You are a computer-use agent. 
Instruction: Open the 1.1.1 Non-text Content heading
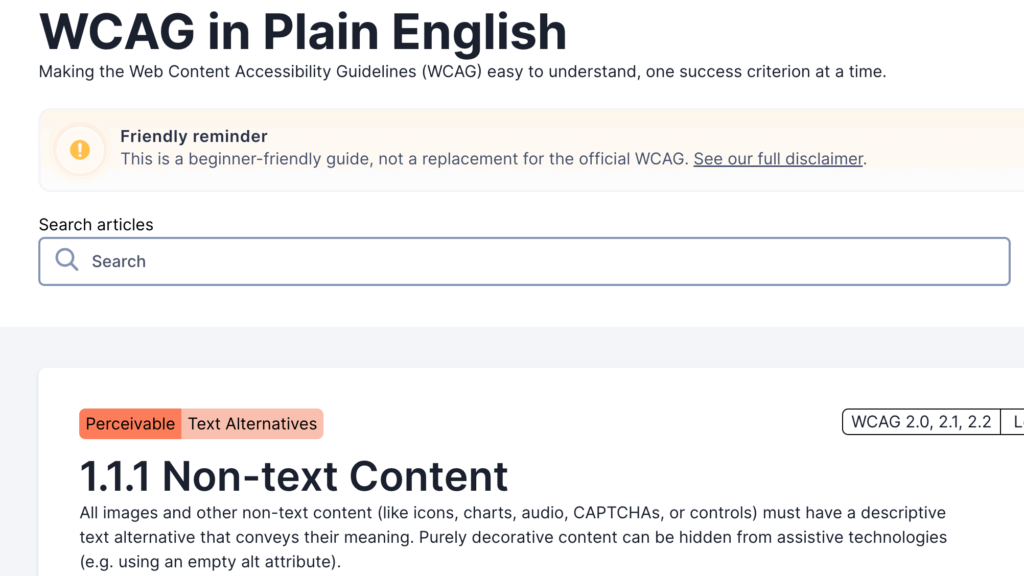294,477
